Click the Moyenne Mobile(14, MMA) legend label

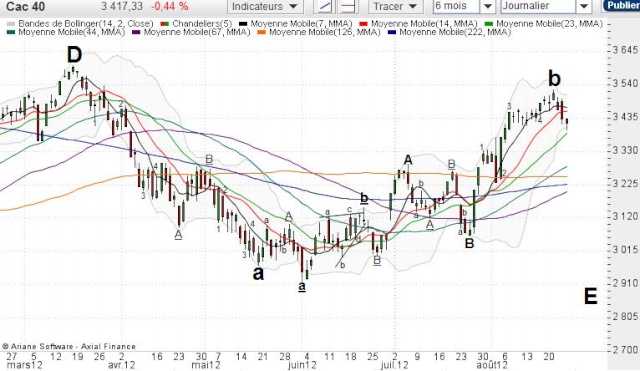[424, 24]
